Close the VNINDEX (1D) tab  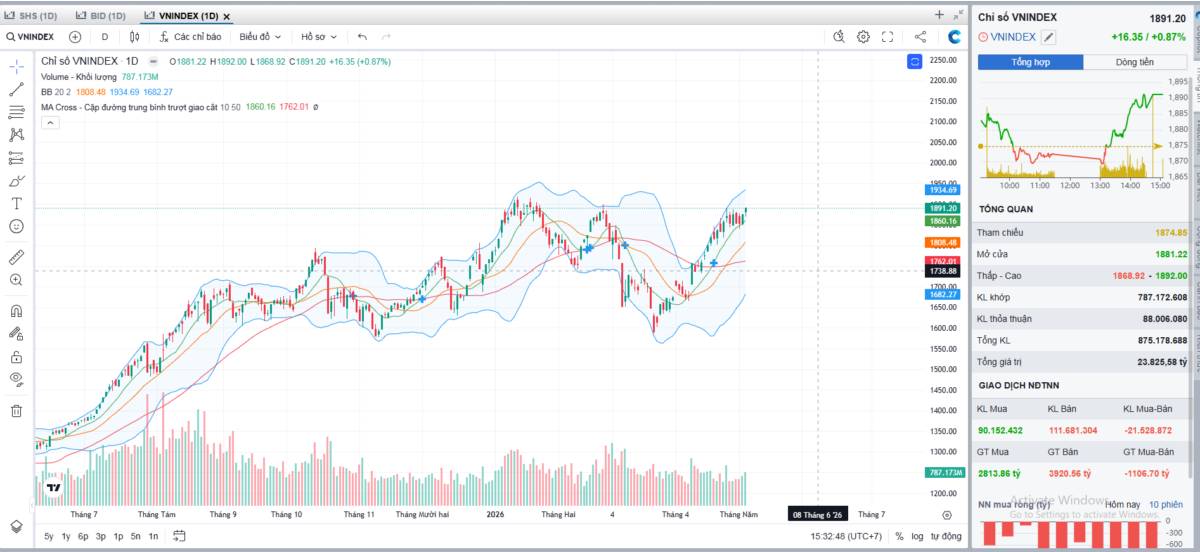tap(226, 17)
